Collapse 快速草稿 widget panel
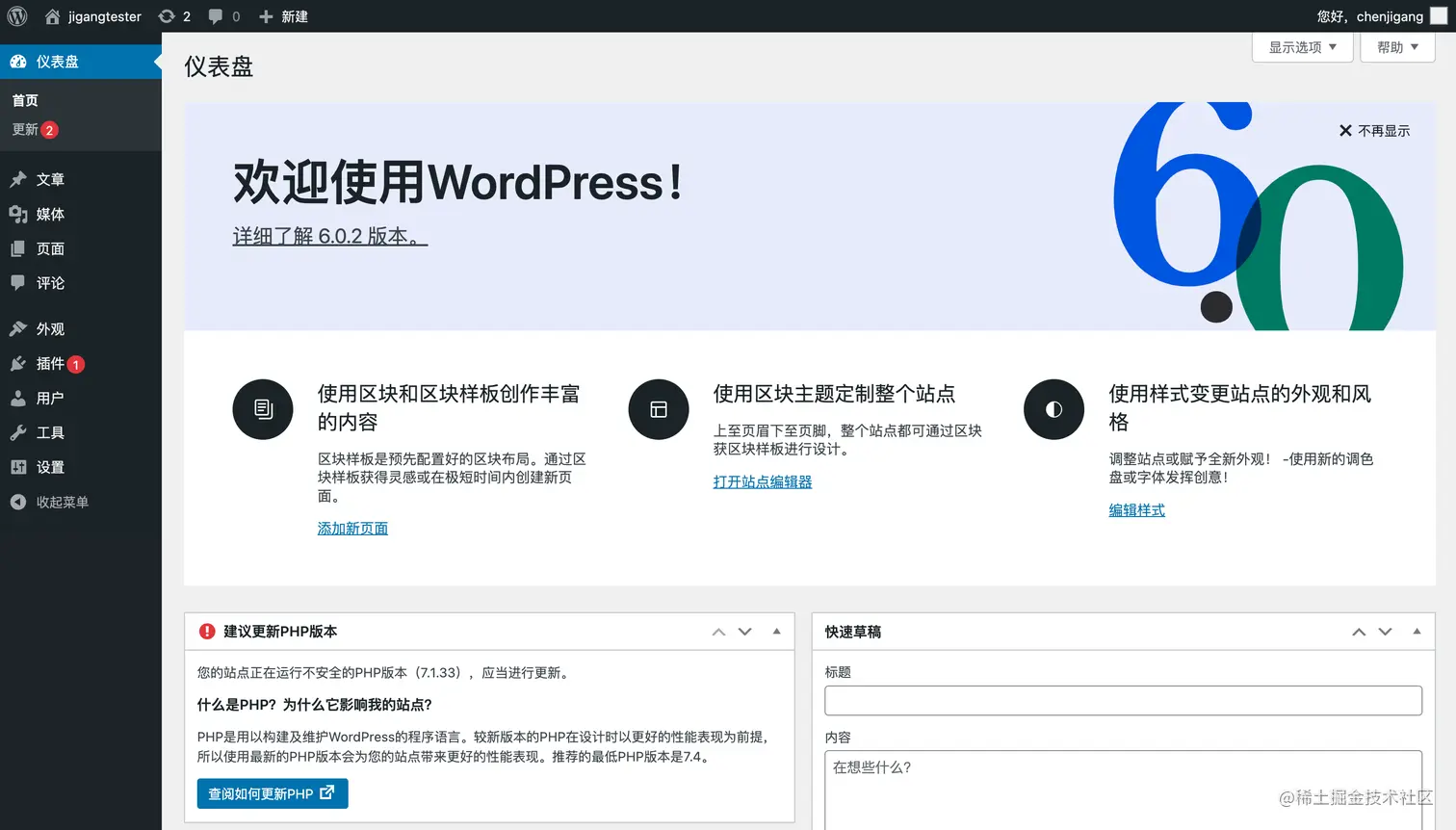Screen dimensions: 1456x830 pyautogui.click(x=1417, y=632)
